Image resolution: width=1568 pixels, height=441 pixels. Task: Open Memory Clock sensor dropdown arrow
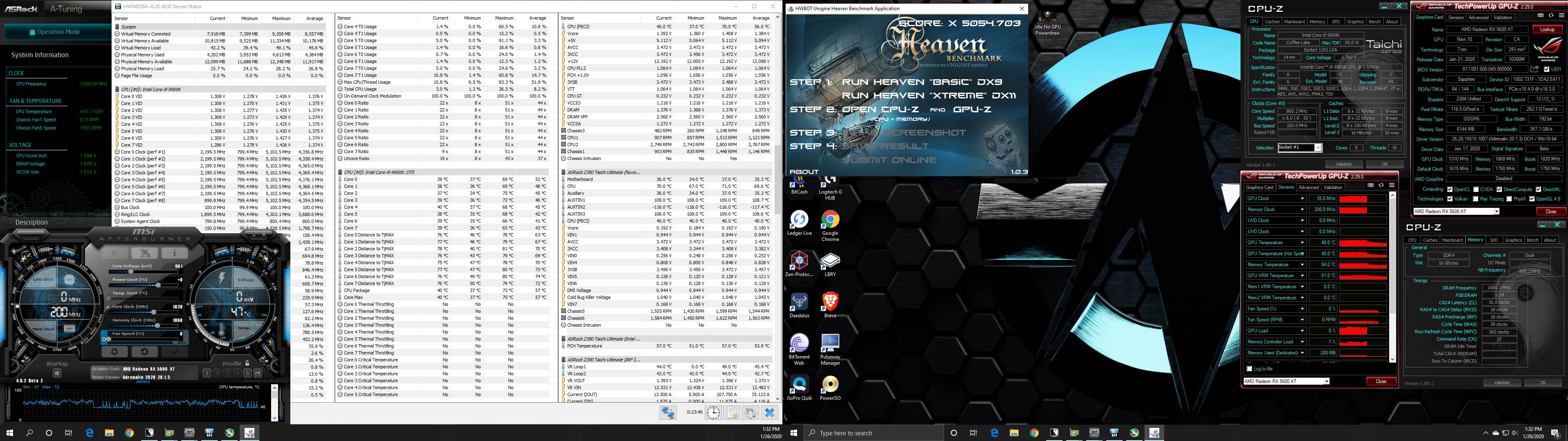(x=1303, y=209)
